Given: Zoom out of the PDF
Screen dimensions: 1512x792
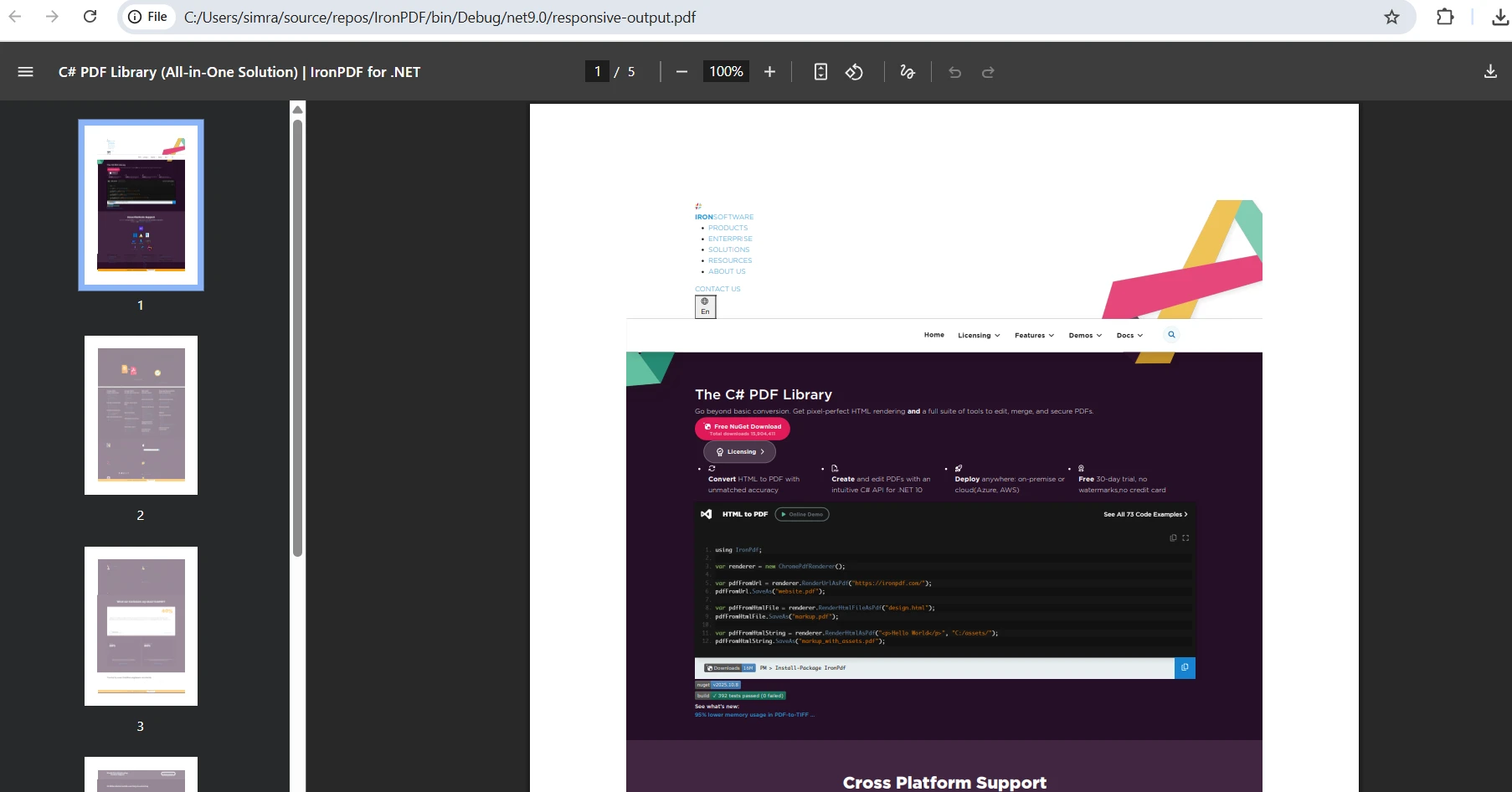Looking at the screenshot, I should click(x=681, y=72).
